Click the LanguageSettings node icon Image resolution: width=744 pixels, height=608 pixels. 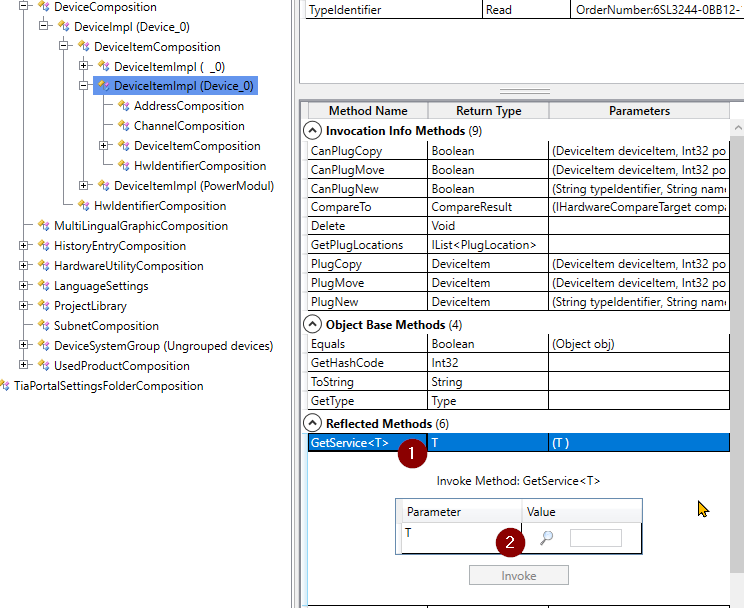[44, 285]
